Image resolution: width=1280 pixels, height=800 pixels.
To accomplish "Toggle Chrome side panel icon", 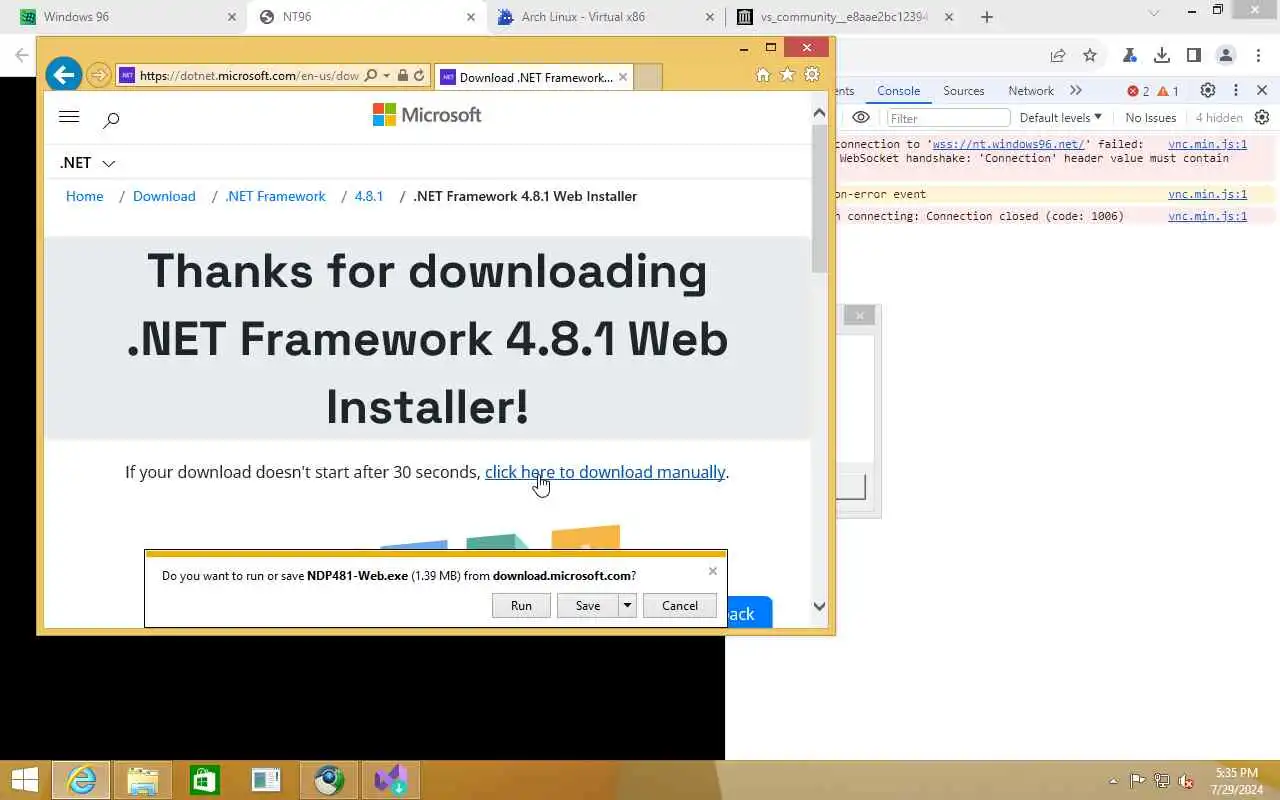I will tap(1193, 56).
